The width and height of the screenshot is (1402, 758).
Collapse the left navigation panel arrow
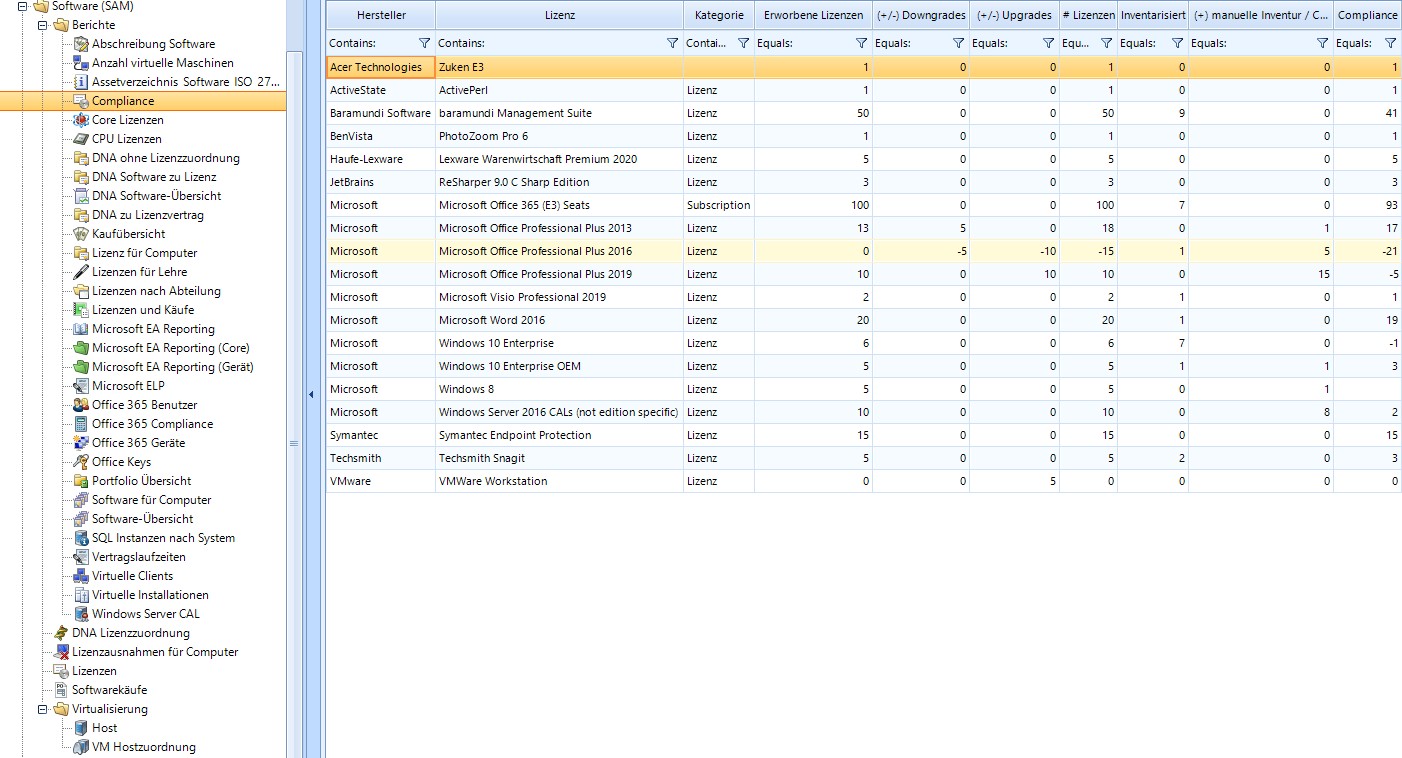pyautogui.click(x=310, y=395)
